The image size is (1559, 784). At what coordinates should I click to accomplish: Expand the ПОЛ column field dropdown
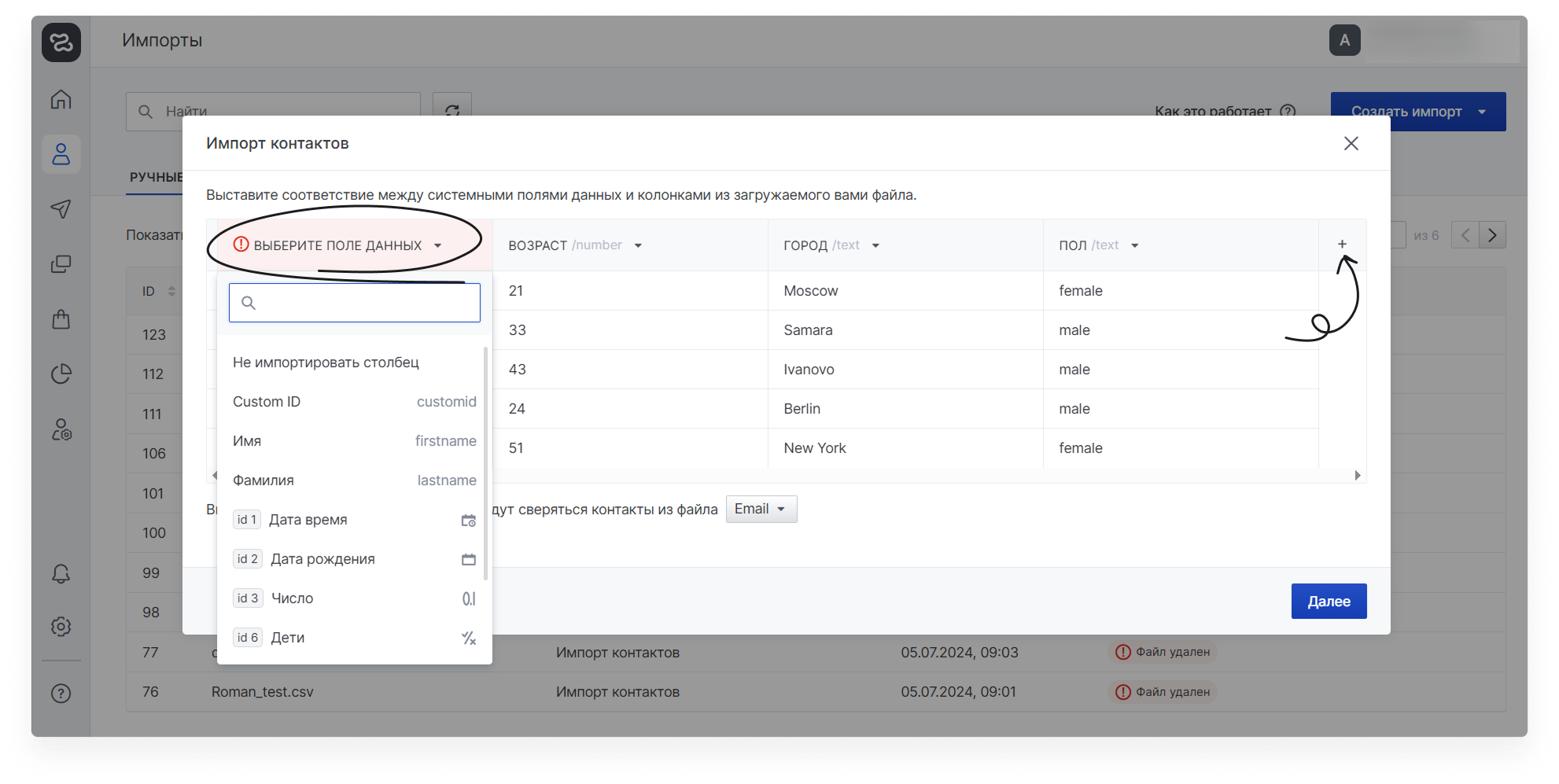[1134, 245]
